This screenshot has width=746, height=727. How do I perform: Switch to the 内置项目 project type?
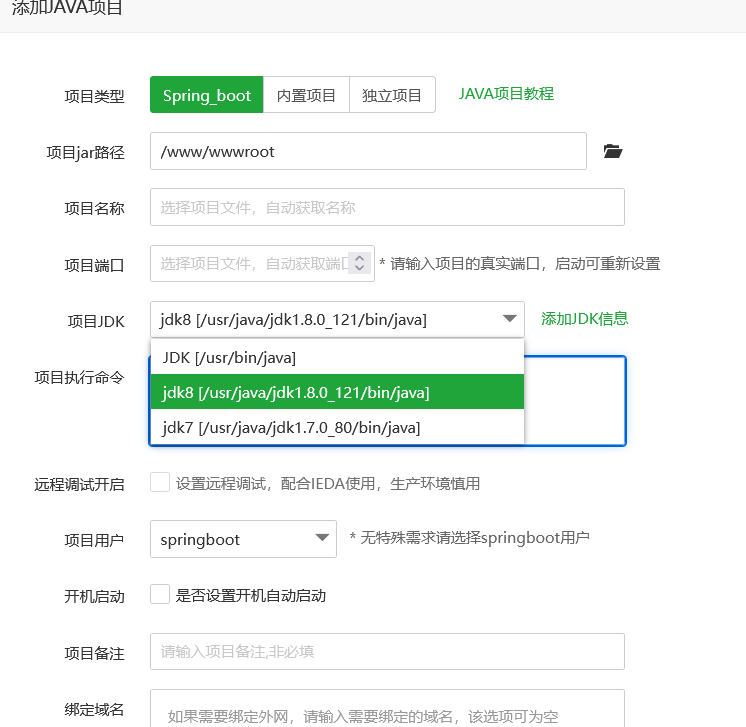[306, 95]
